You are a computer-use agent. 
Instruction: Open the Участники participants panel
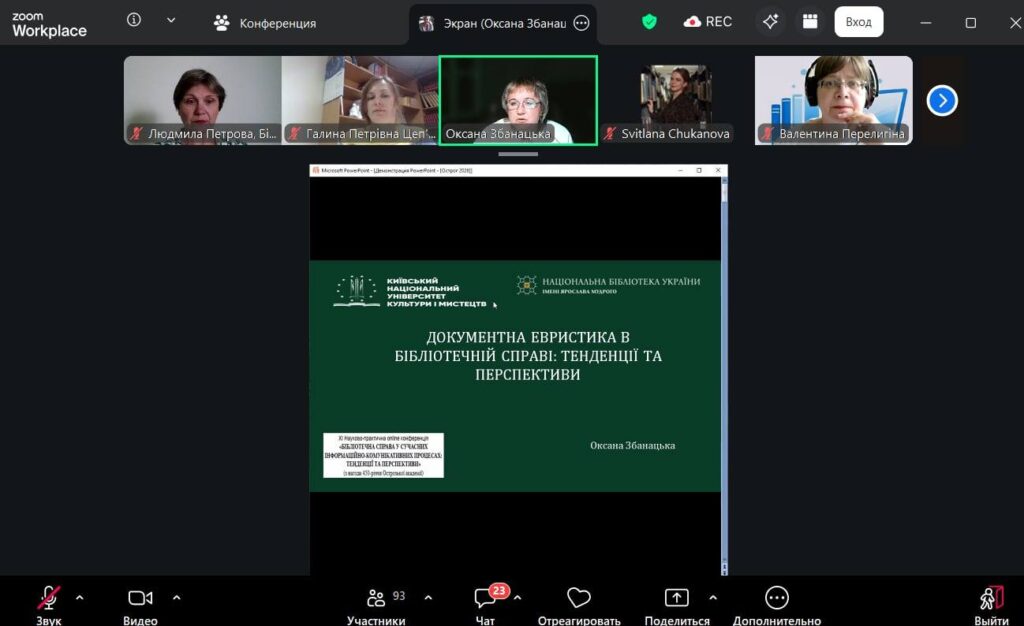376,604
